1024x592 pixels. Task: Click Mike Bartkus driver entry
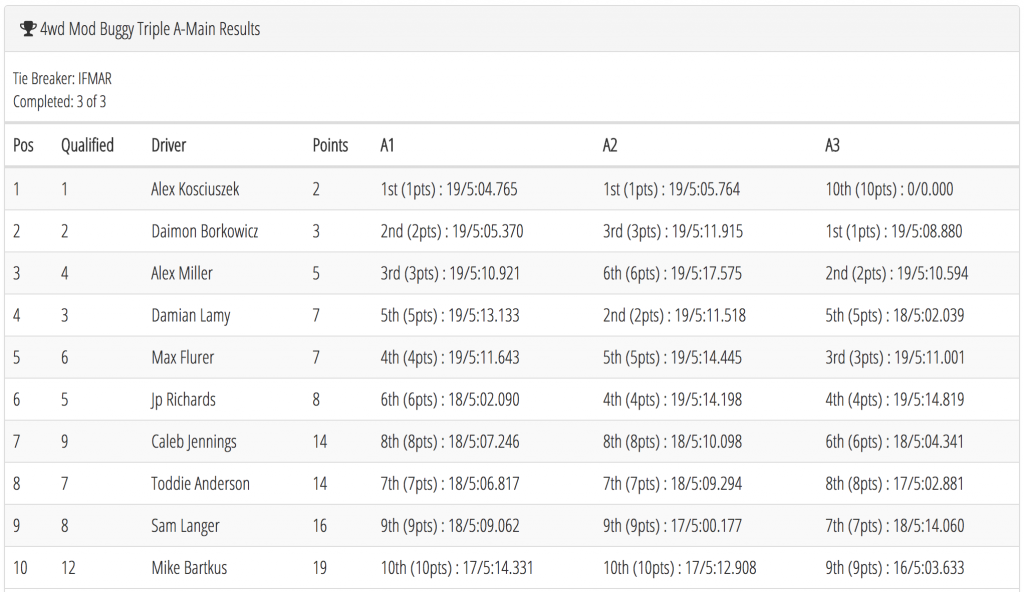coord(189,568)
